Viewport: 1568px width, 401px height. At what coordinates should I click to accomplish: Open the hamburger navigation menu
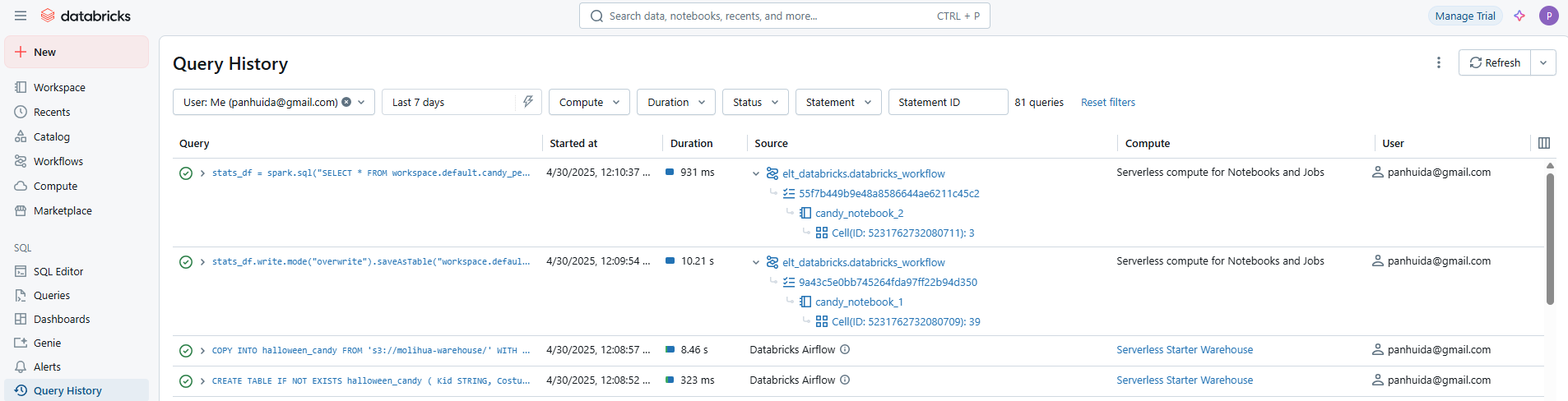point(21,16)
